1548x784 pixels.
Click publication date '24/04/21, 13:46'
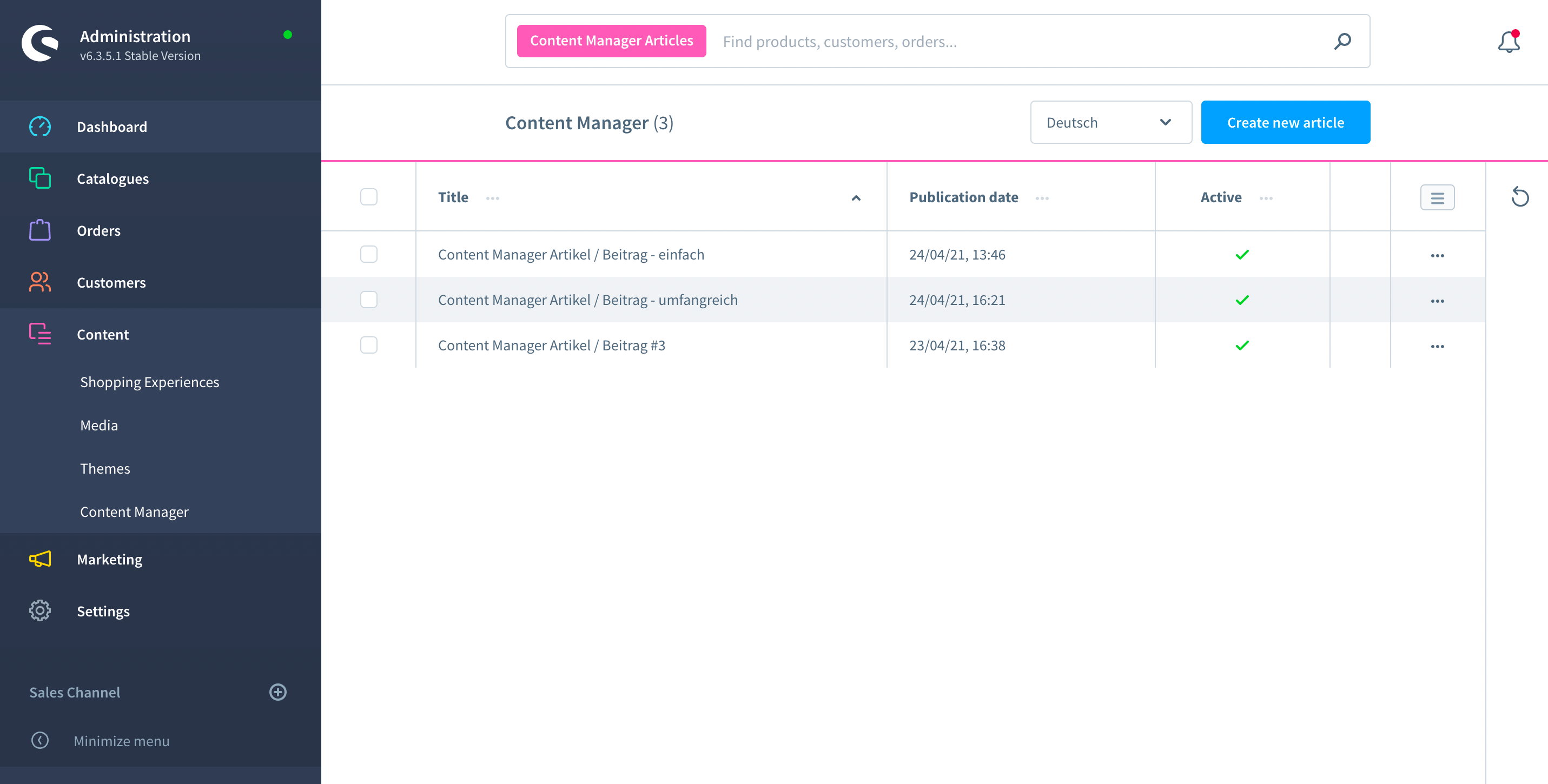click(957, 254)
